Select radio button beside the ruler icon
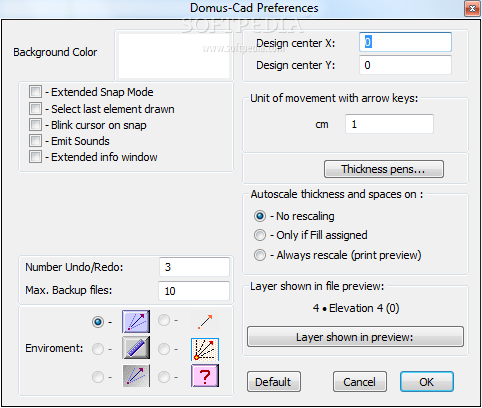This screenshot has width=482, height=408. pos(98,349)
